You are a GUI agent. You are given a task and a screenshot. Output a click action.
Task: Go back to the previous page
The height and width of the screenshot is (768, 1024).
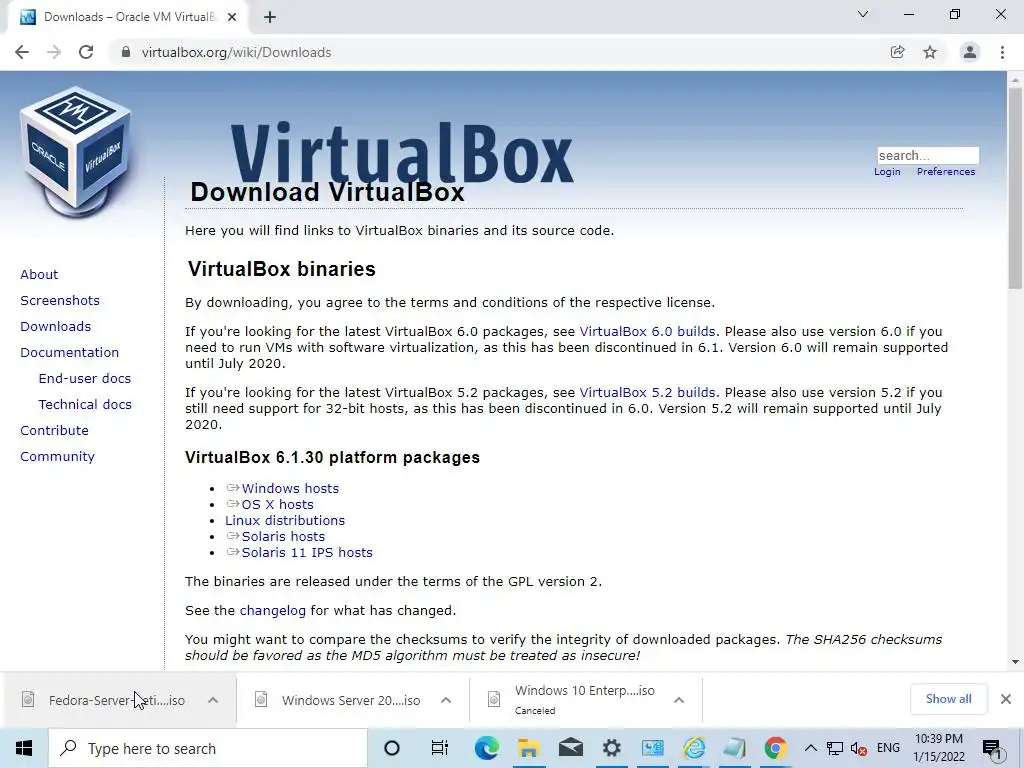(x=22, y=52)
